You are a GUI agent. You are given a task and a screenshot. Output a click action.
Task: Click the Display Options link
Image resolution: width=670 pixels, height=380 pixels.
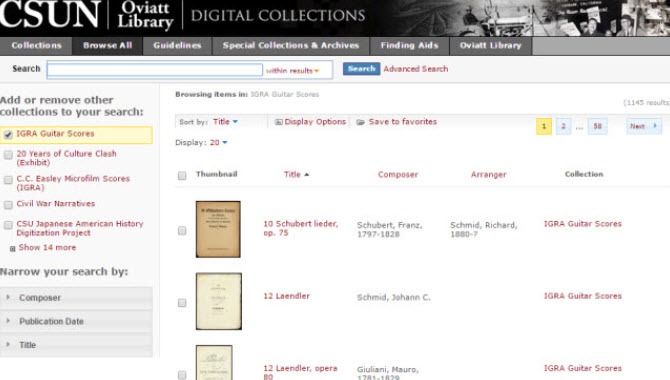(x=315, y=122)
